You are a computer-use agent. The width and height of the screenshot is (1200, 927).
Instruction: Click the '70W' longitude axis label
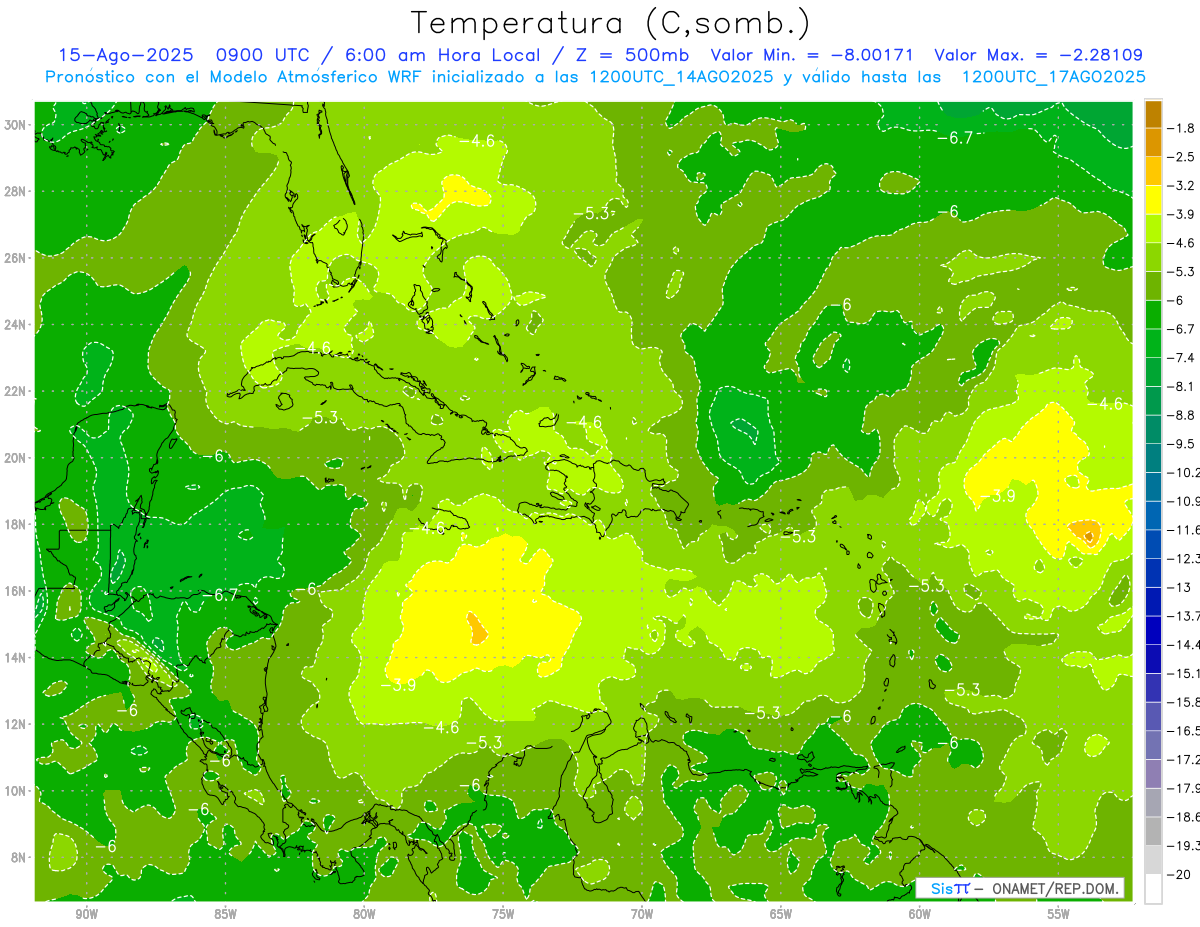pos(642,914)
